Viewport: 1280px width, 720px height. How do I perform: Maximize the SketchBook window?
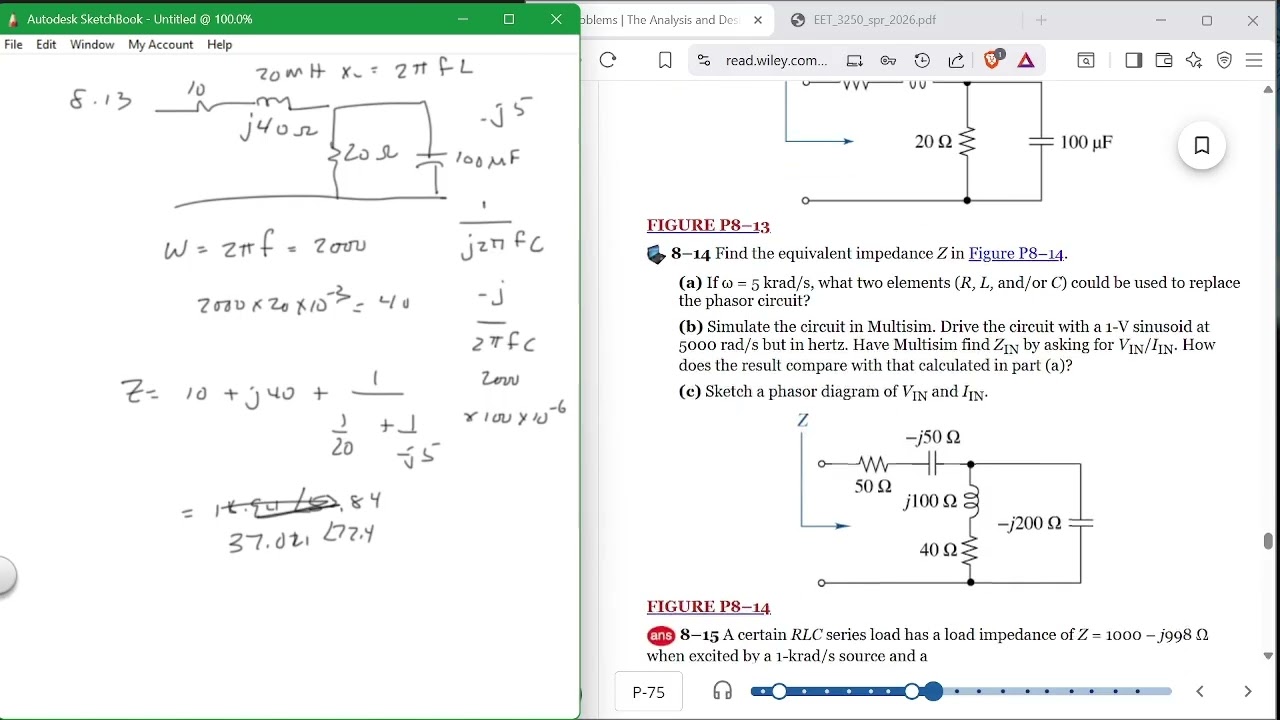click(x=509, y=19)
